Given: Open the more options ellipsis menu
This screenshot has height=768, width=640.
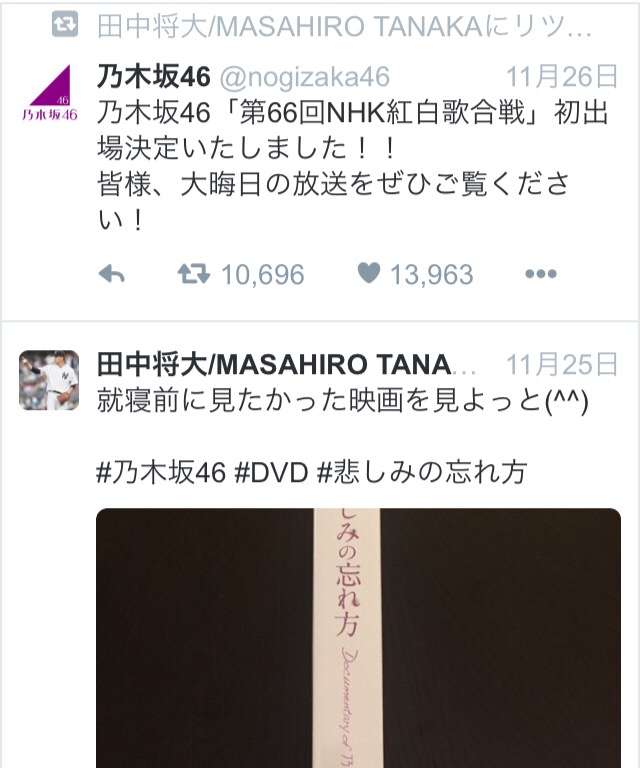Looking at the screenshot, I should tap(541, 274).
